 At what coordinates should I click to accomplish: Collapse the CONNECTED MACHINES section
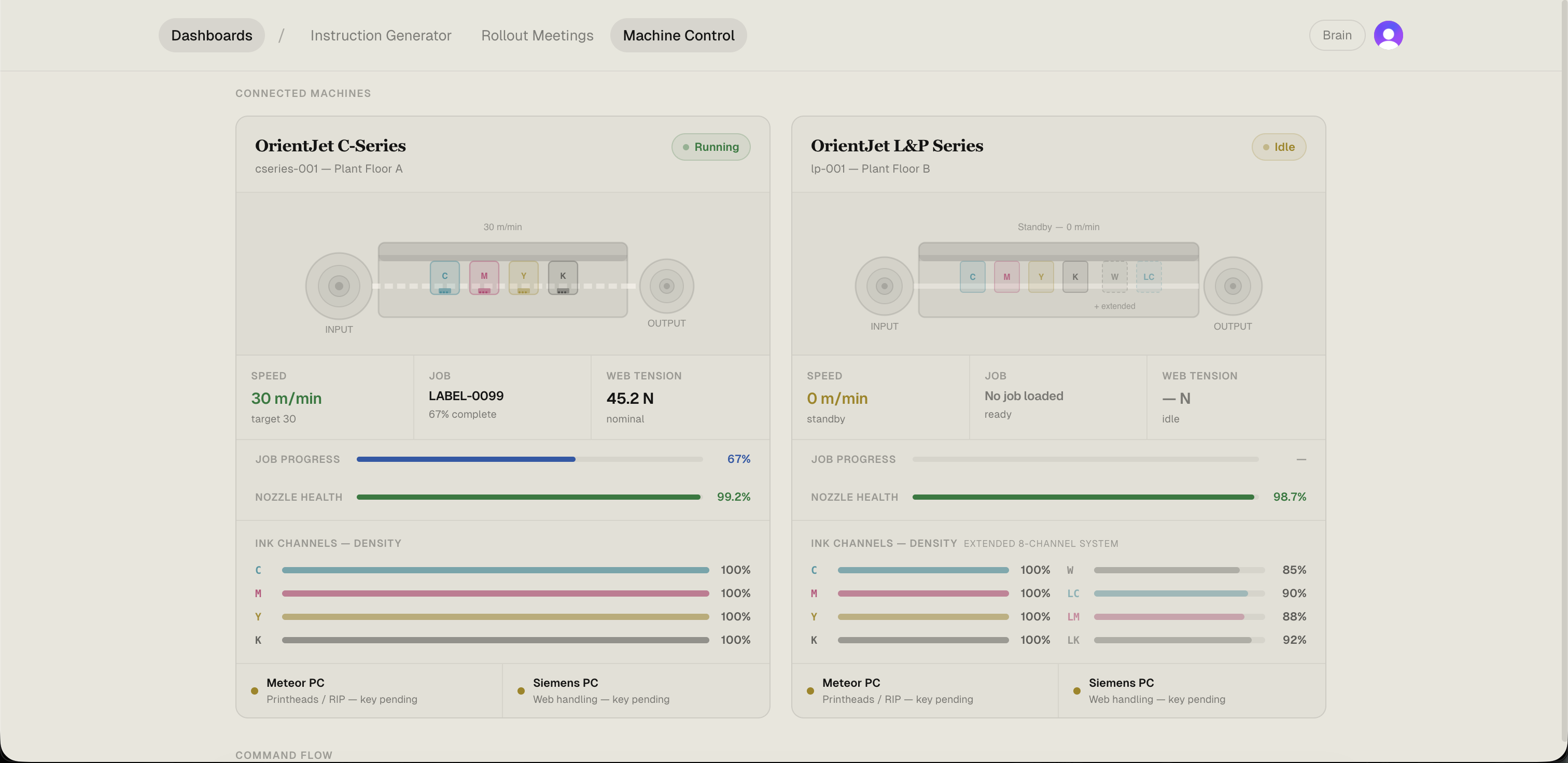click(302, 93)
